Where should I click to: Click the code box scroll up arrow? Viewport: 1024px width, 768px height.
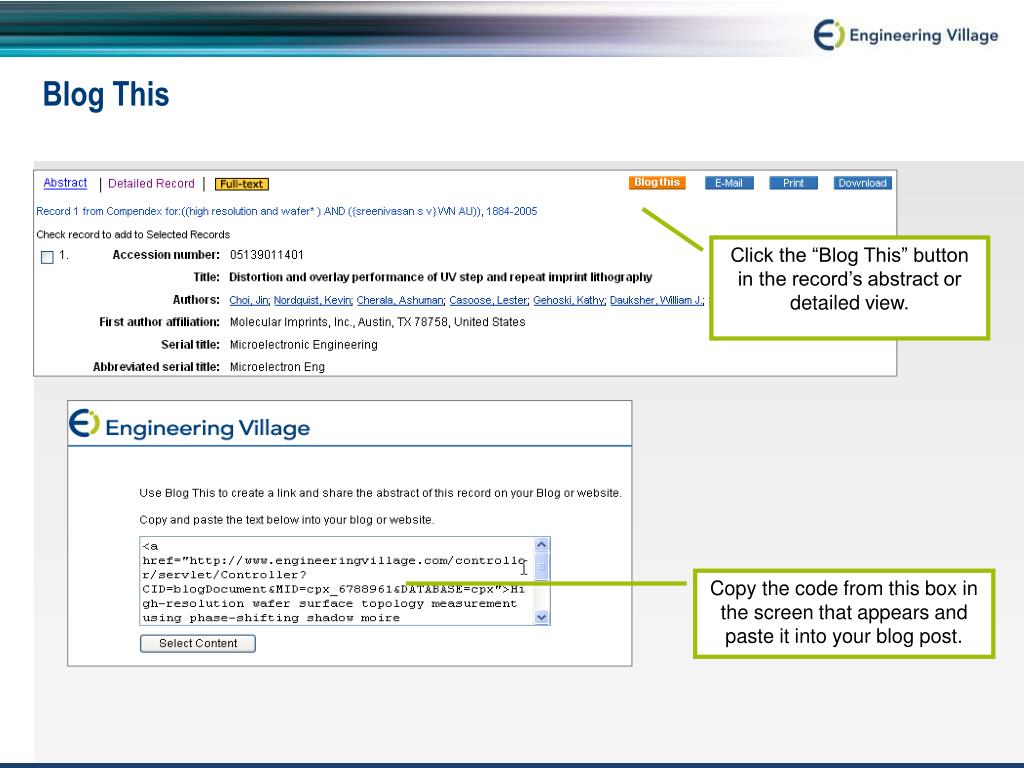(541, 545)
